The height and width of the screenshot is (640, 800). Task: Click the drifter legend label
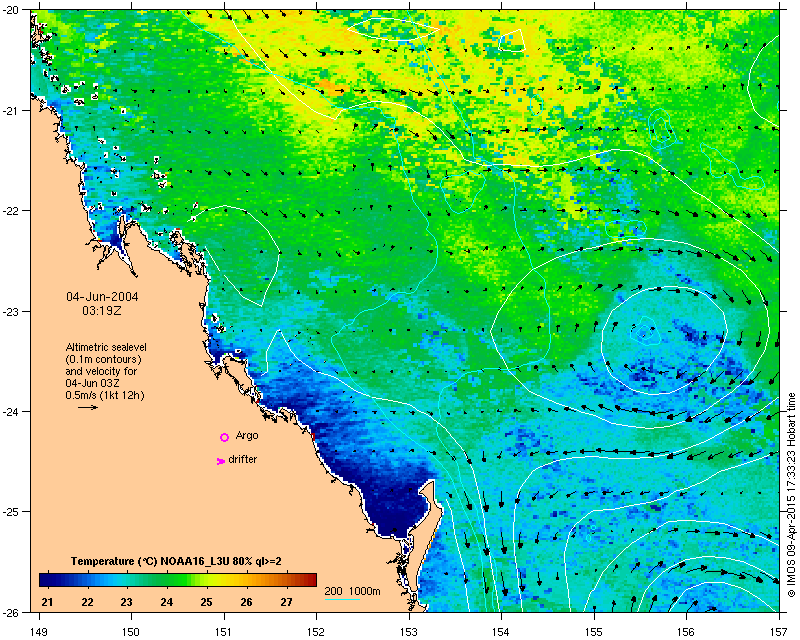point(242,459)
